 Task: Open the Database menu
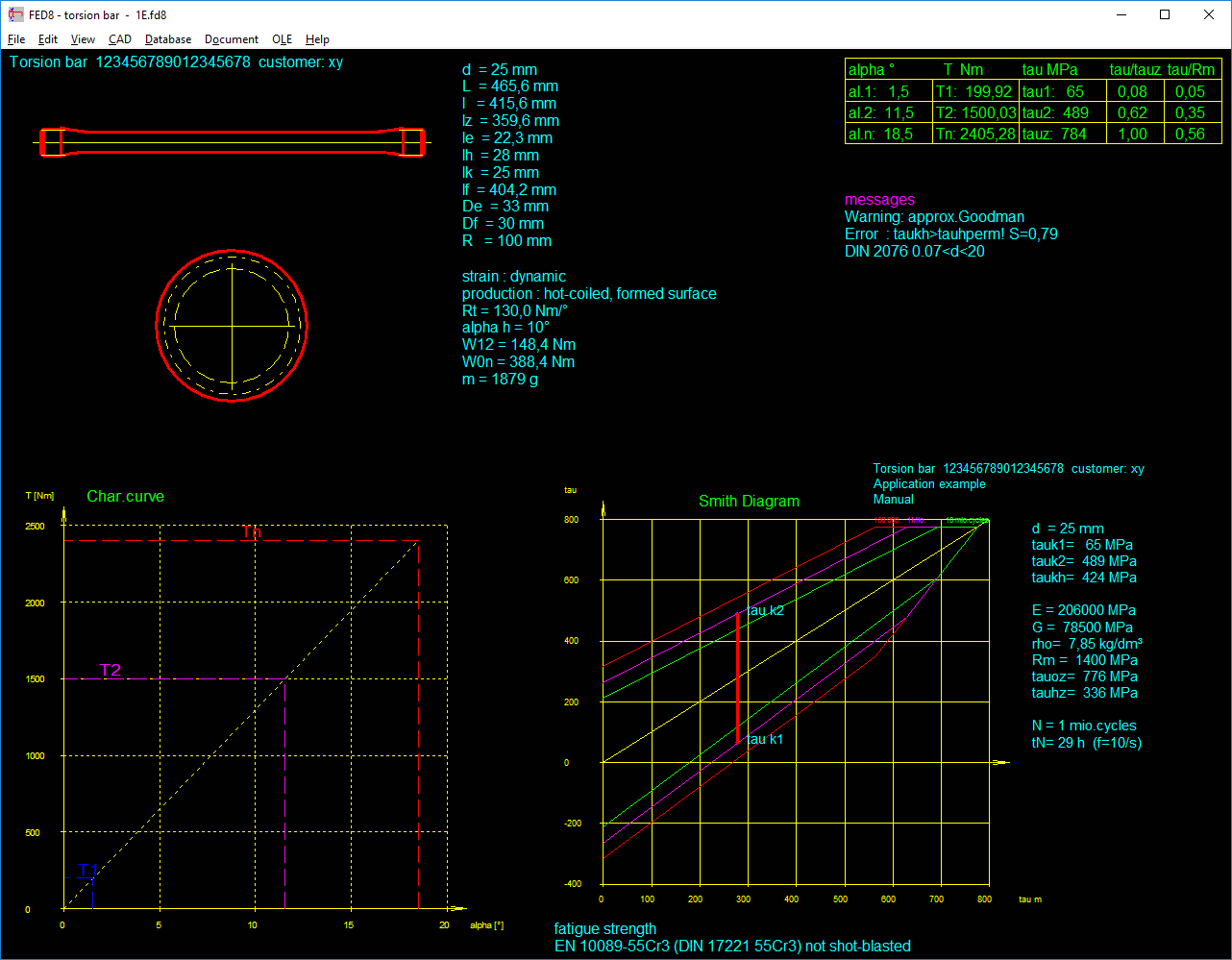[x=168, y=39]
